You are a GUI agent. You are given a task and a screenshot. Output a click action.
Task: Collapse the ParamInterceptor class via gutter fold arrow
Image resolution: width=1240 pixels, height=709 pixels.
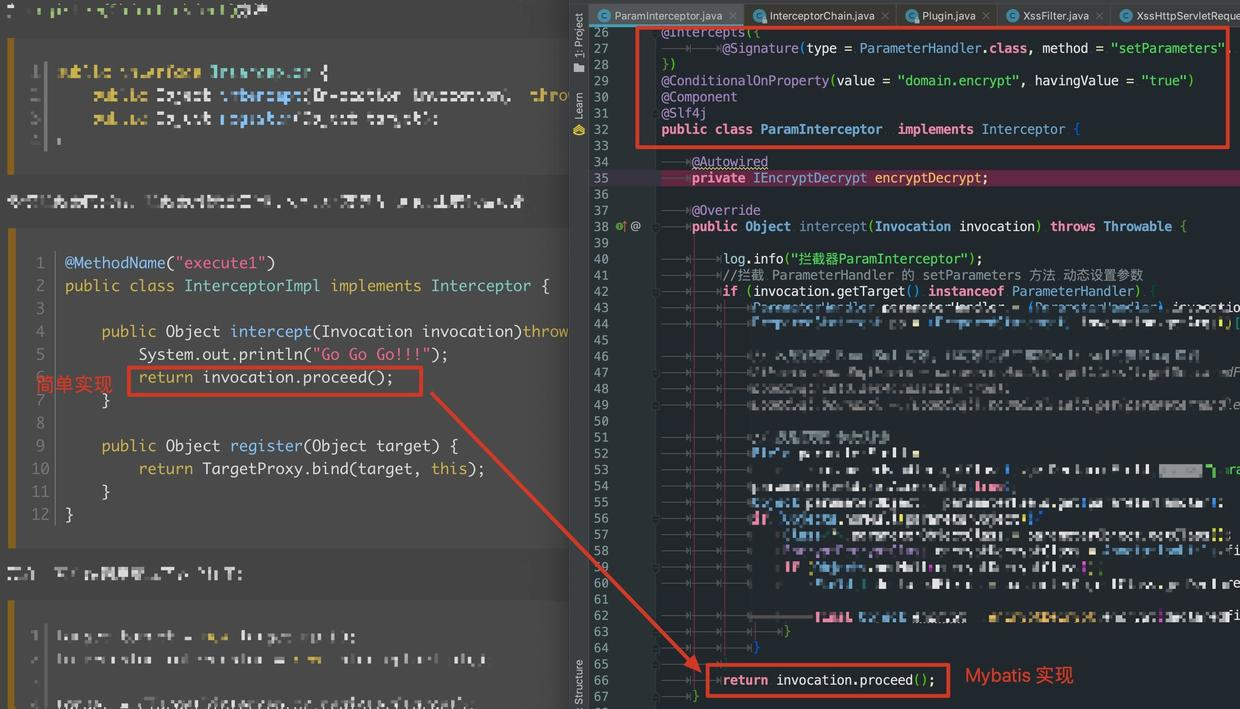(656, 129)
